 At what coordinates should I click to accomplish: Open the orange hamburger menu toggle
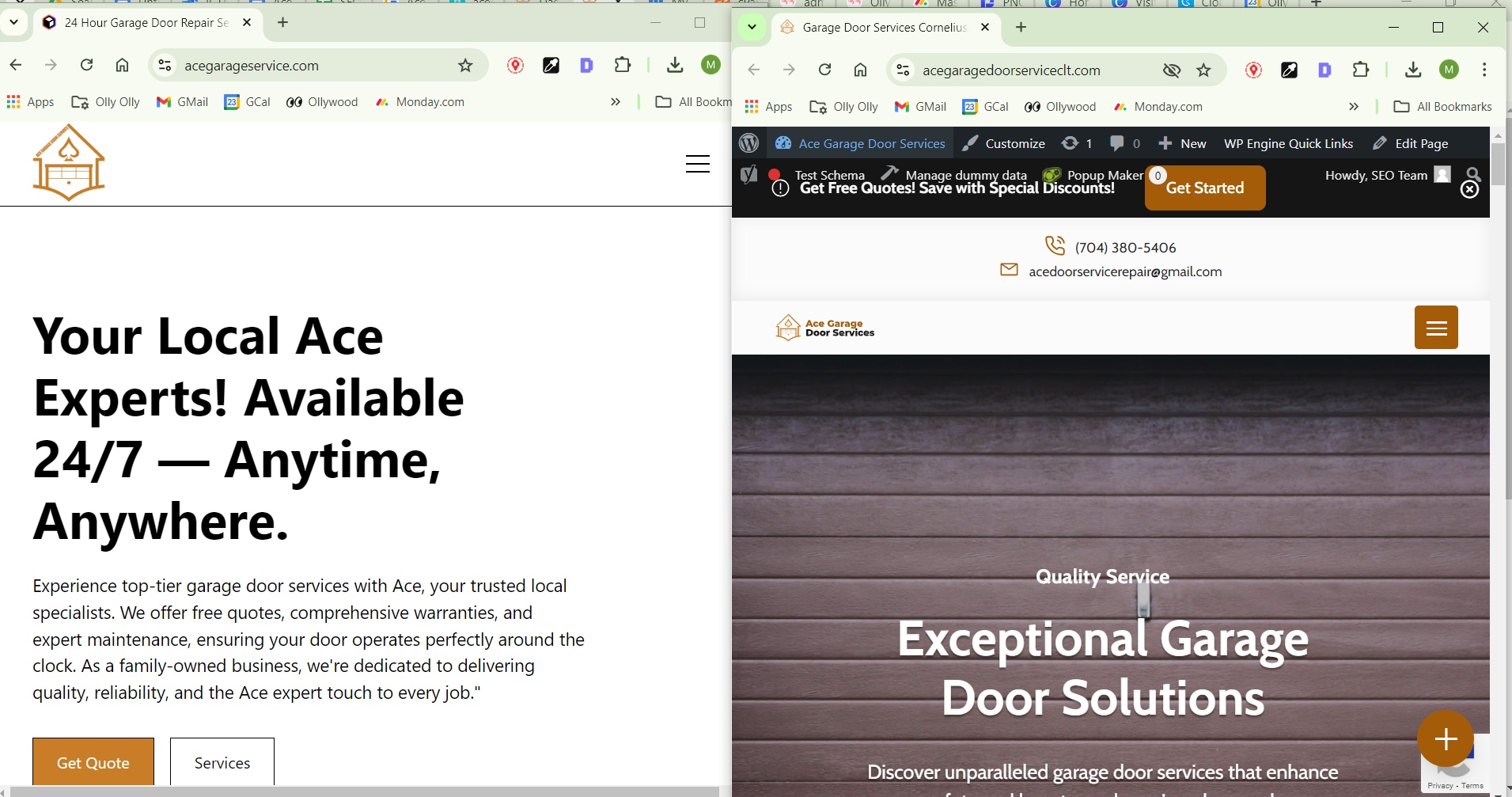click(x=1435, y=328)
